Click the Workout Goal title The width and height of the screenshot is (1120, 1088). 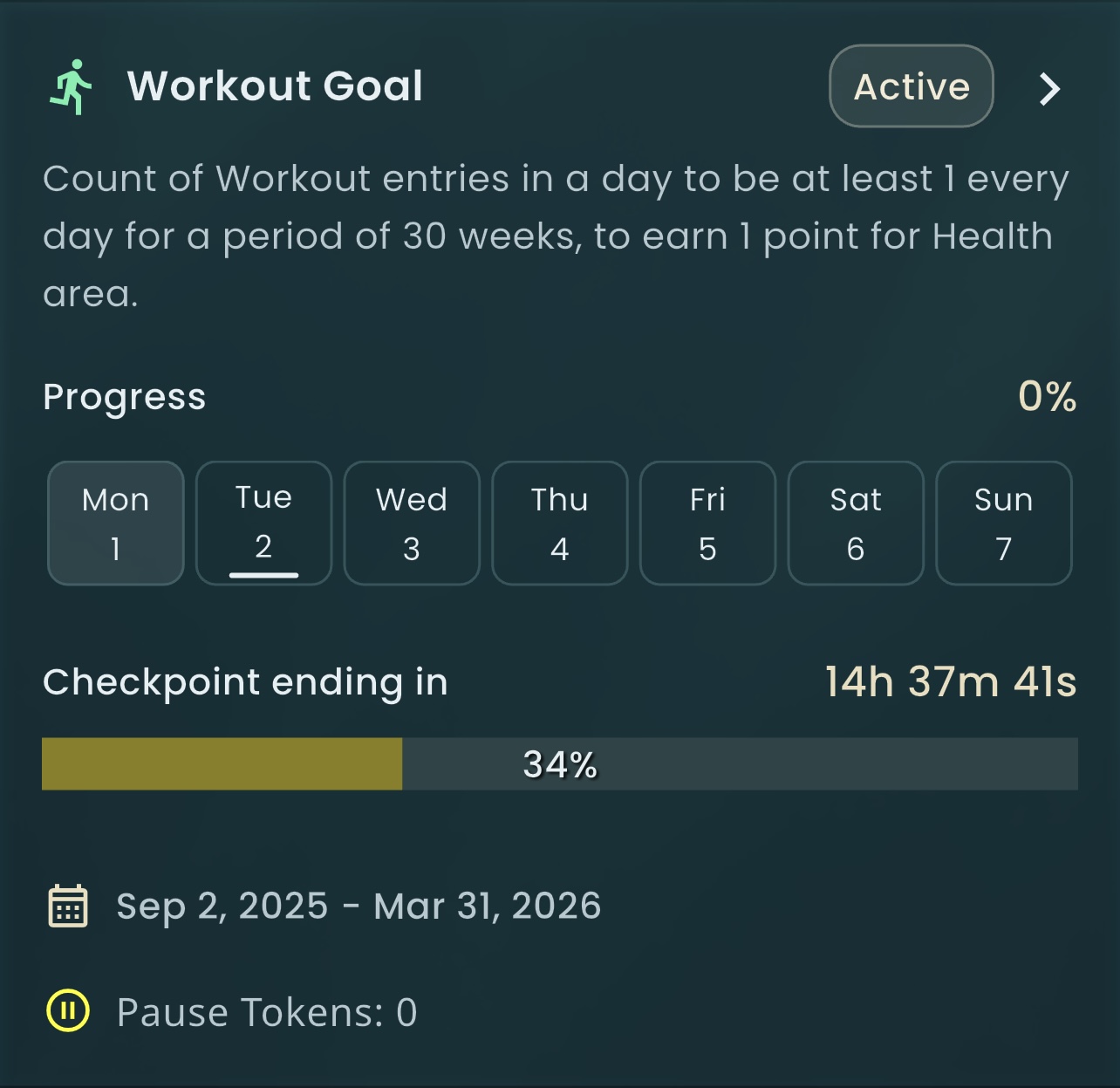[275, 86]
